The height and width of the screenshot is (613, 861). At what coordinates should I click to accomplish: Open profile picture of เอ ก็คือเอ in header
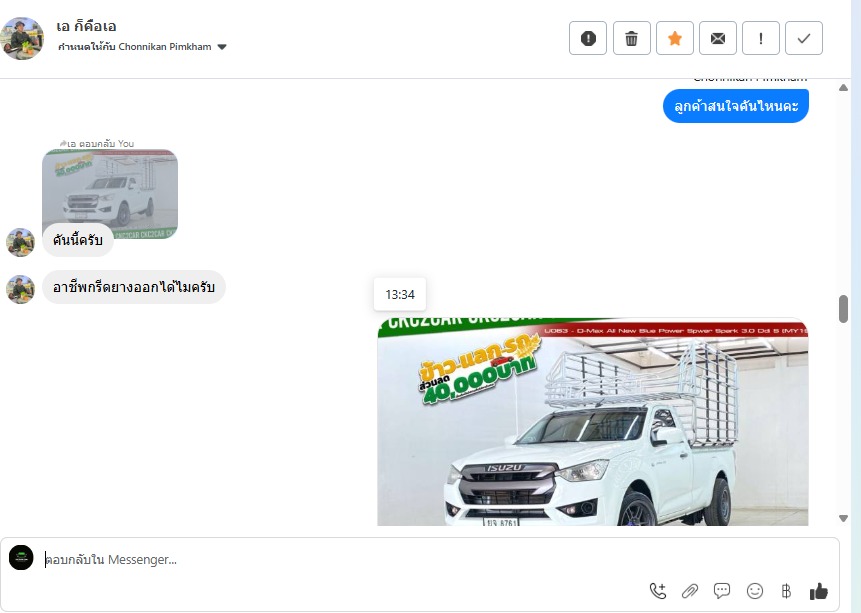pos(23,38)
